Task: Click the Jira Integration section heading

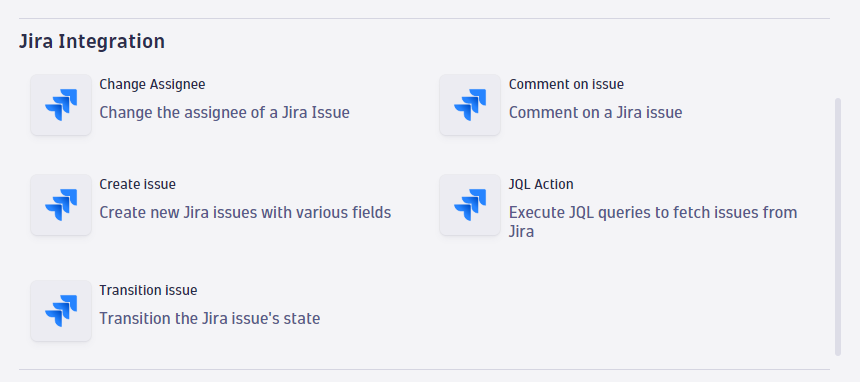Action: (x=92, y=41)
